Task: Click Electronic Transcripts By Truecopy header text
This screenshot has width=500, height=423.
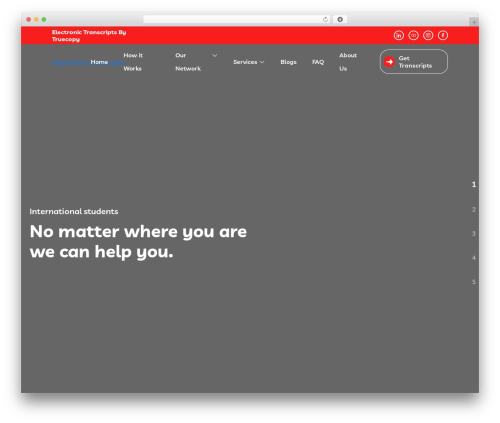Action: [89, 36]
